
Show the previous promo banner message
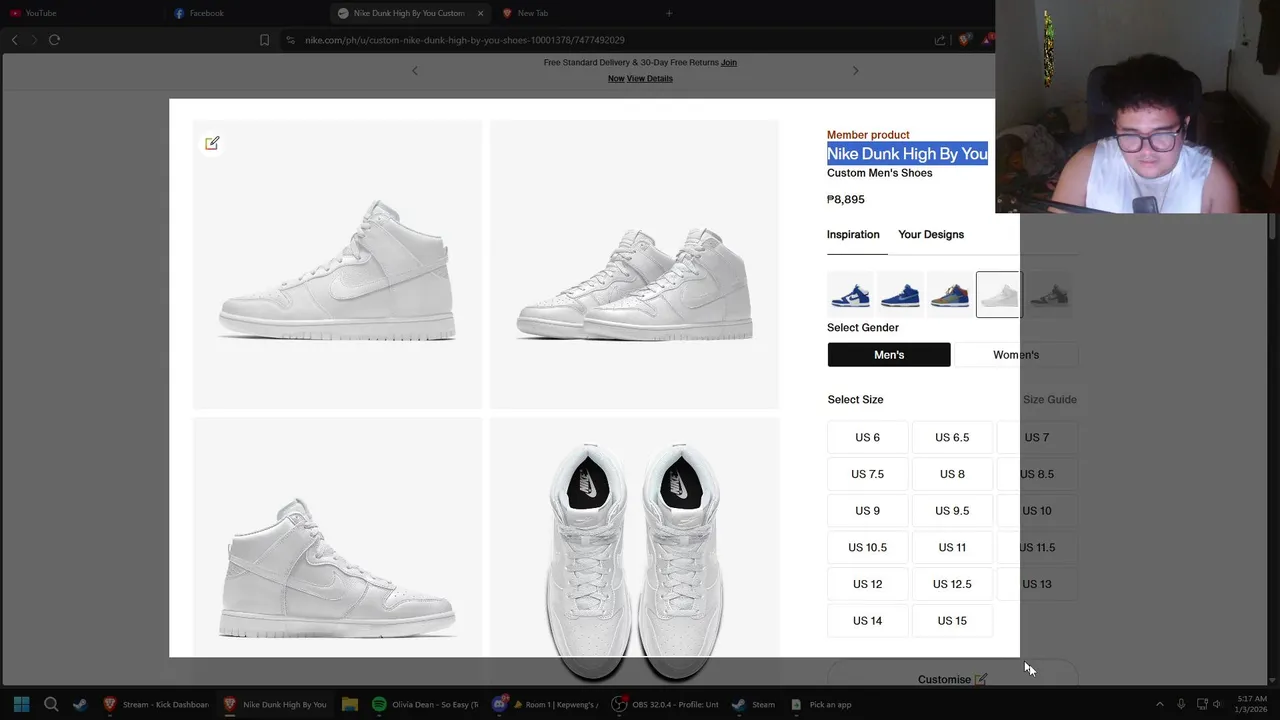pos(415,70)
